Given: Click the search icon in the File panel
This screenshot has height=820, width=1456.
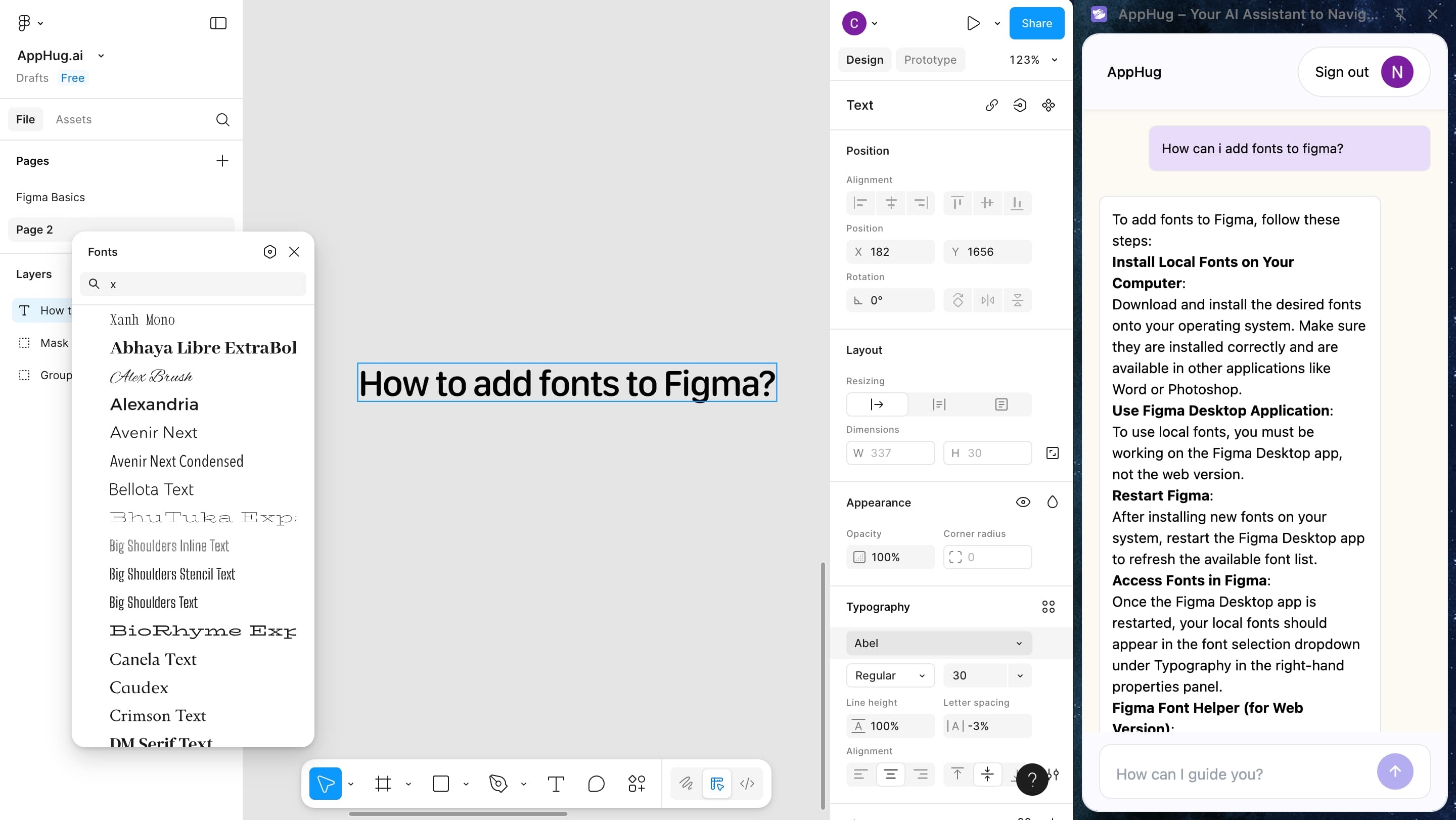Looking at the screenshot, I should (222, 119).
